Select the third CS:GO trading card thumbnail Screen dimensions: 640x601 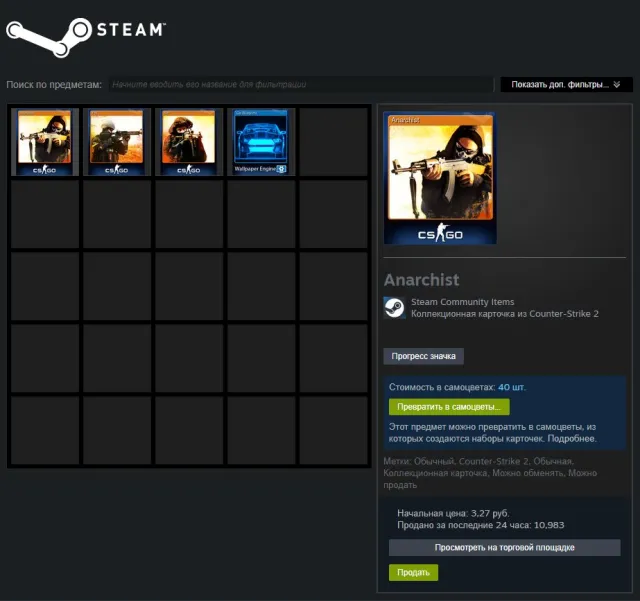pos(189,142)
